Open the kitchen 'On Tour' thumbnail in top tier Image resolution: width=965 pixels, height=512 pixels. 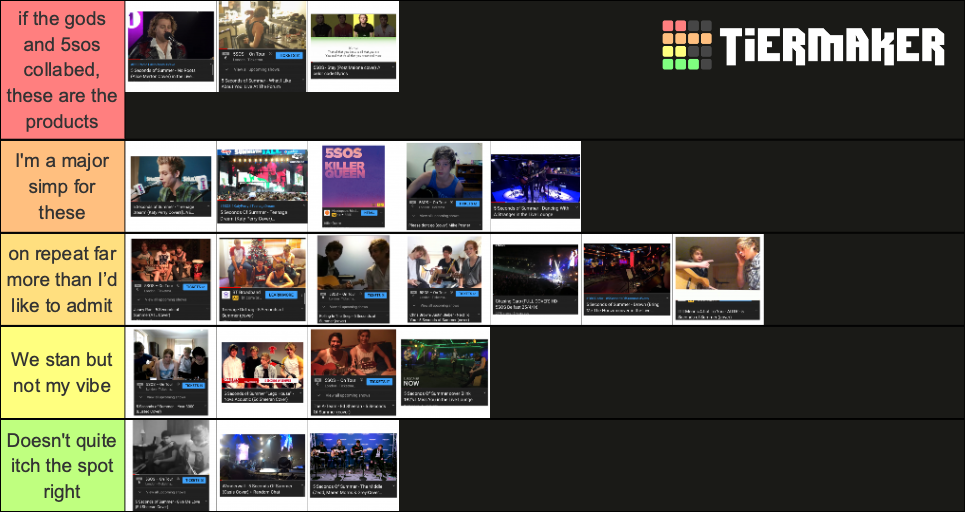[x=262, y=46]
